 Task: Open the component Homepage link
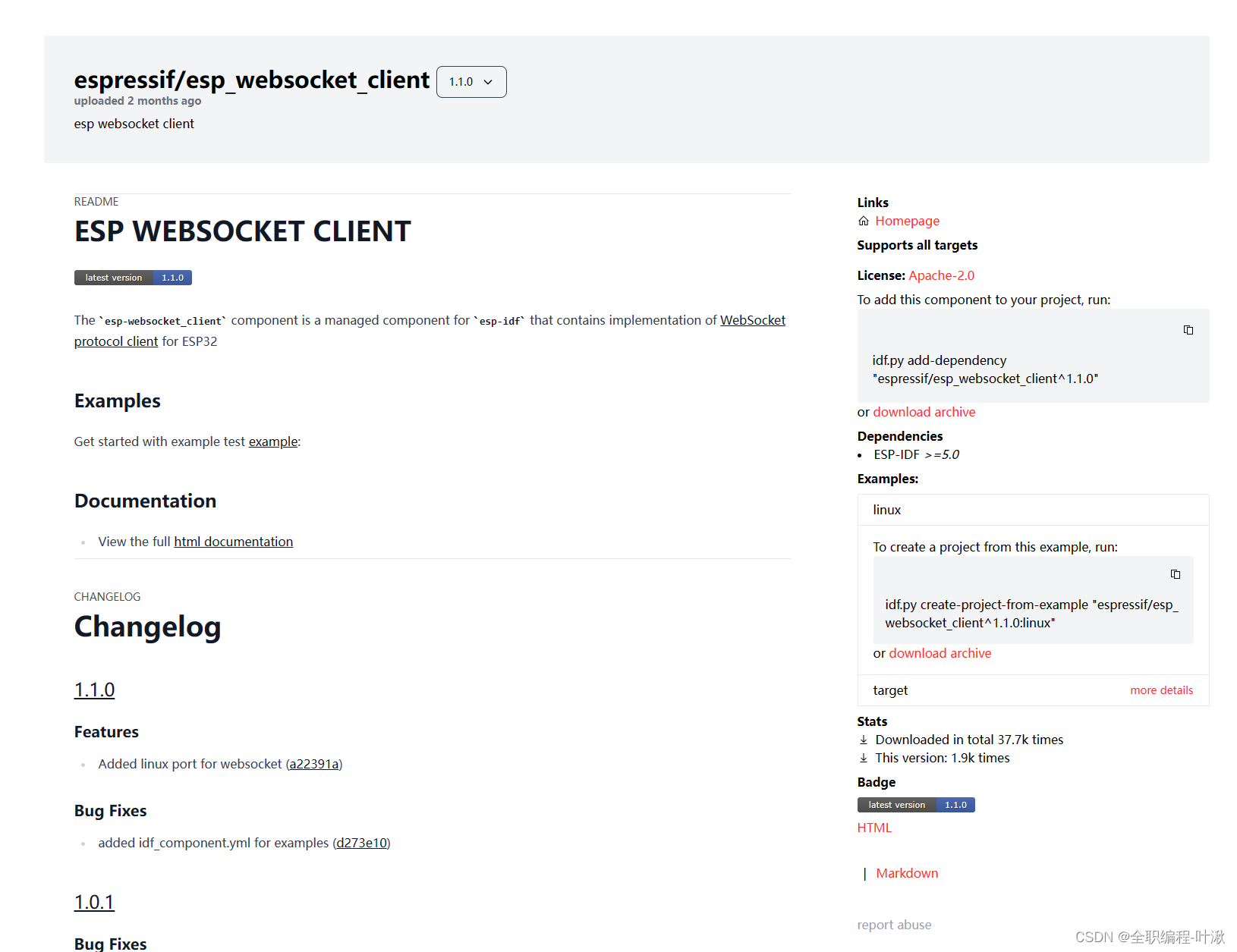coord(907,221)
